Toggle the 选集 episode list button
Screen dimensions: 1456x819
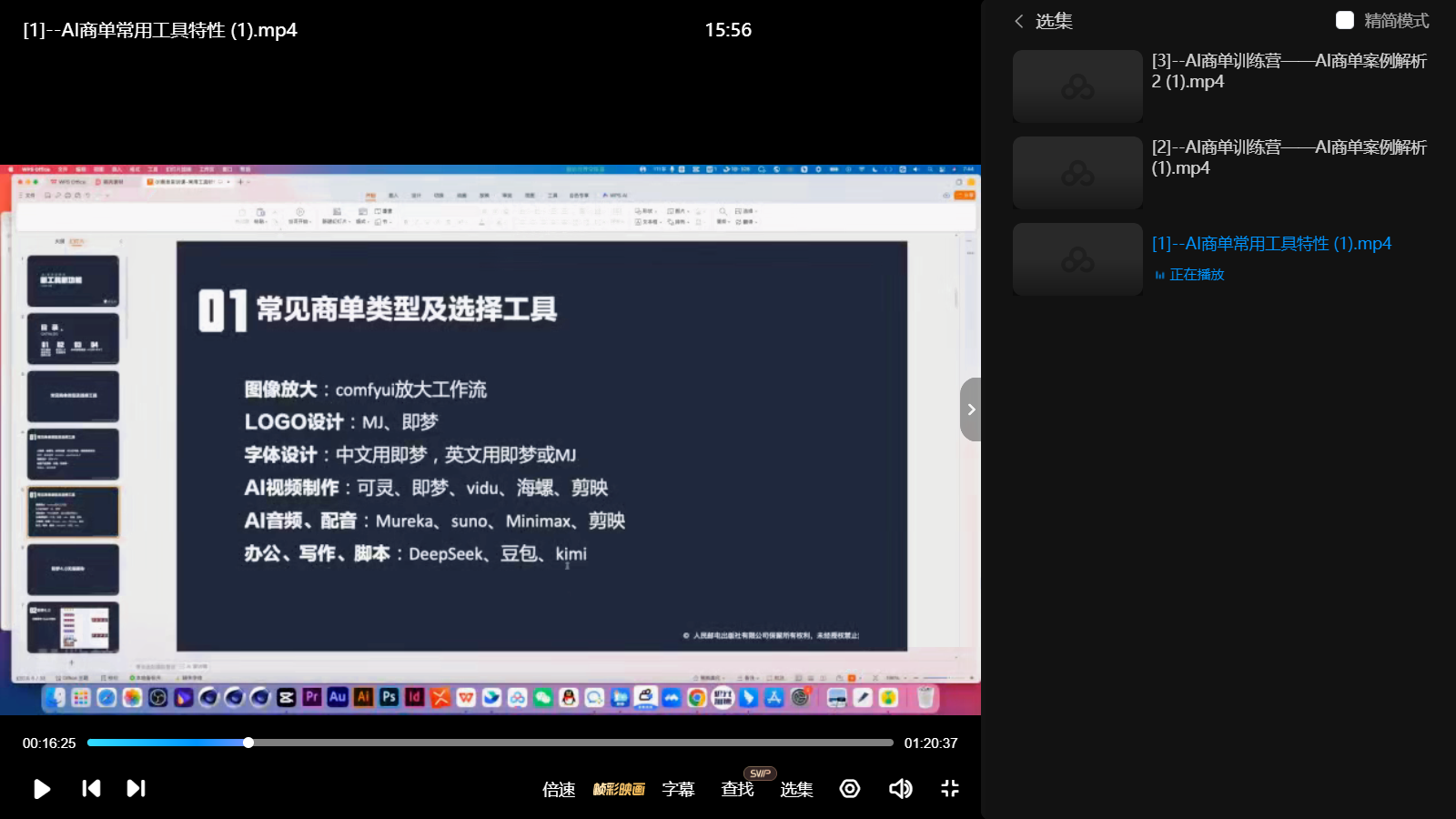click(x=796, y=789)
